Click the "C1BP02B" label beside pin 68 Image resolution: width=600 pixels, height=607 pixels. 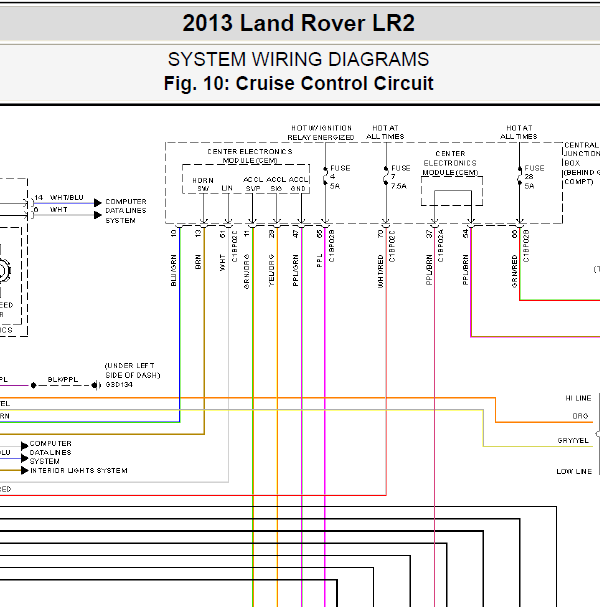pyautogui.click(x=526, y=246)
